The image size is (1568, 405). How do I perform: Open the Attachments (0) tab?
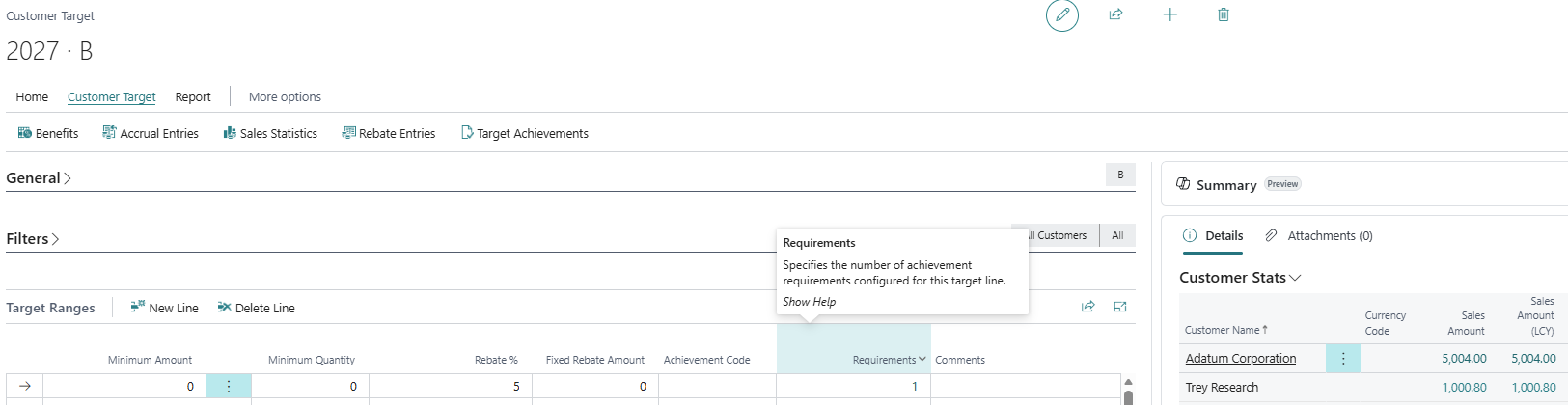[1319, 235]
